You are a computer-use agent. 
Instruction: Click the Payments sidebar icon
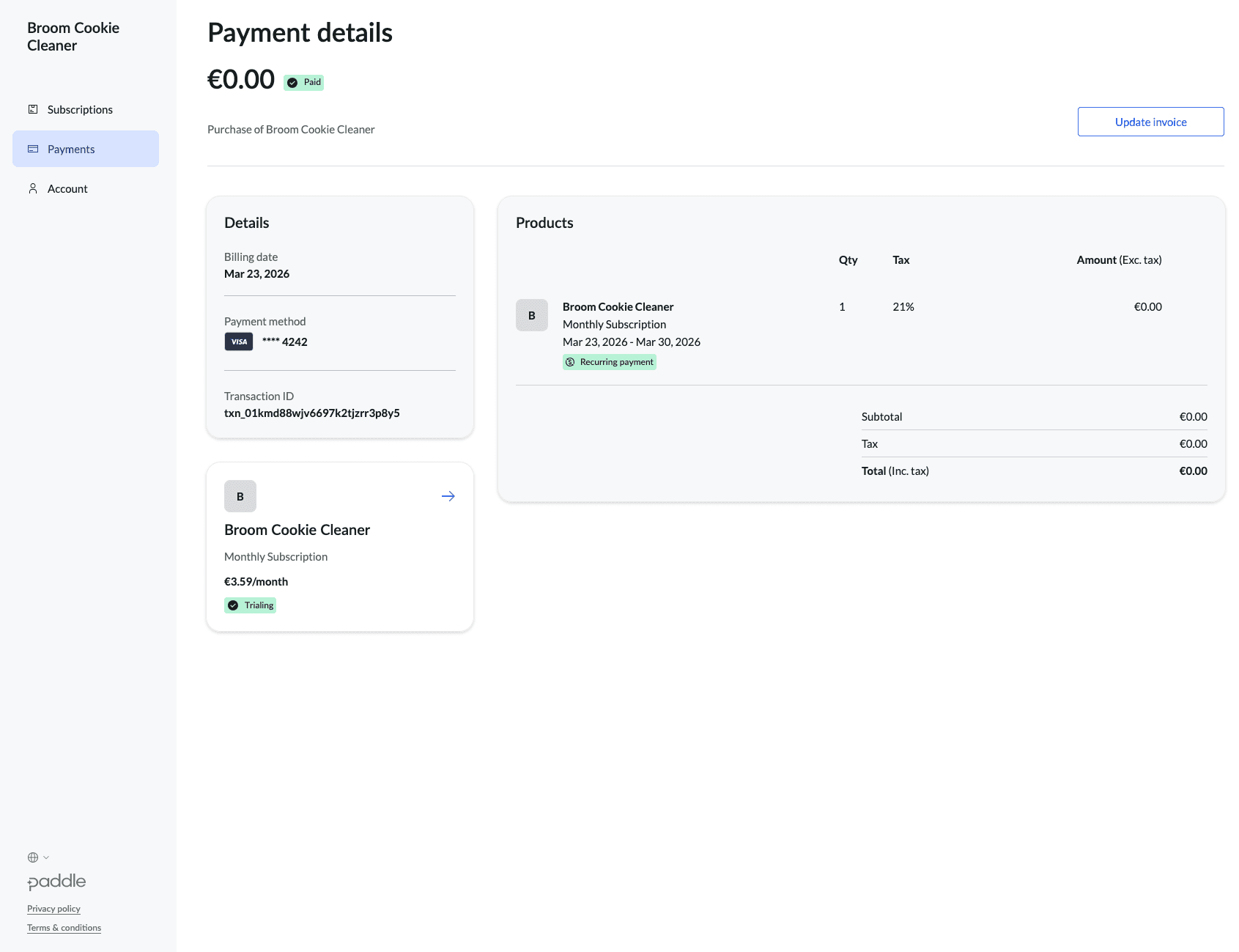coord(33,148)
